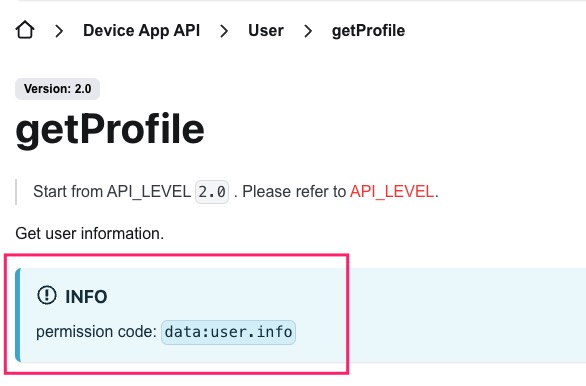Go to docs home via house icon
The width and height of the screenshot is (586, 386).
[x=25, y=30]
